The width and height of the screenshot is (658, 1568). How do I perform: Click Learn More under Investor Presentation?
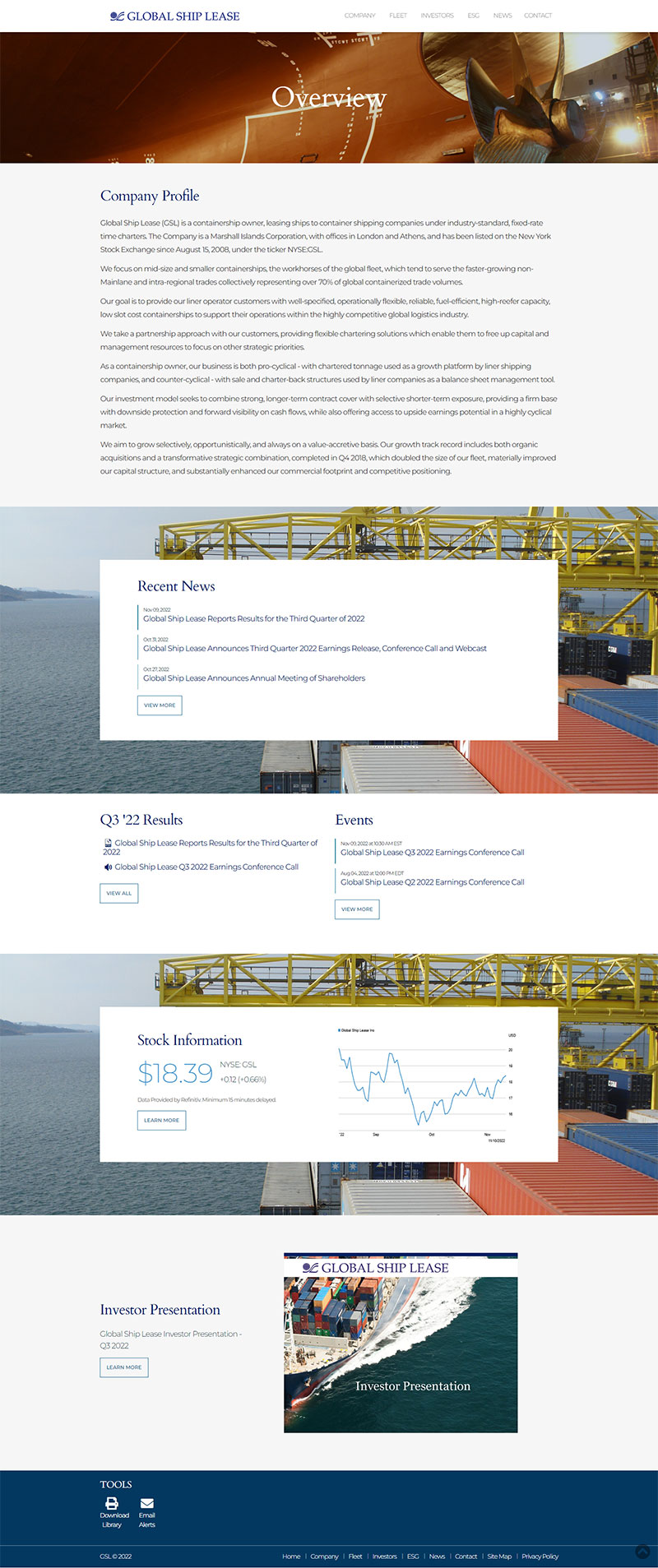[124, 1367]
